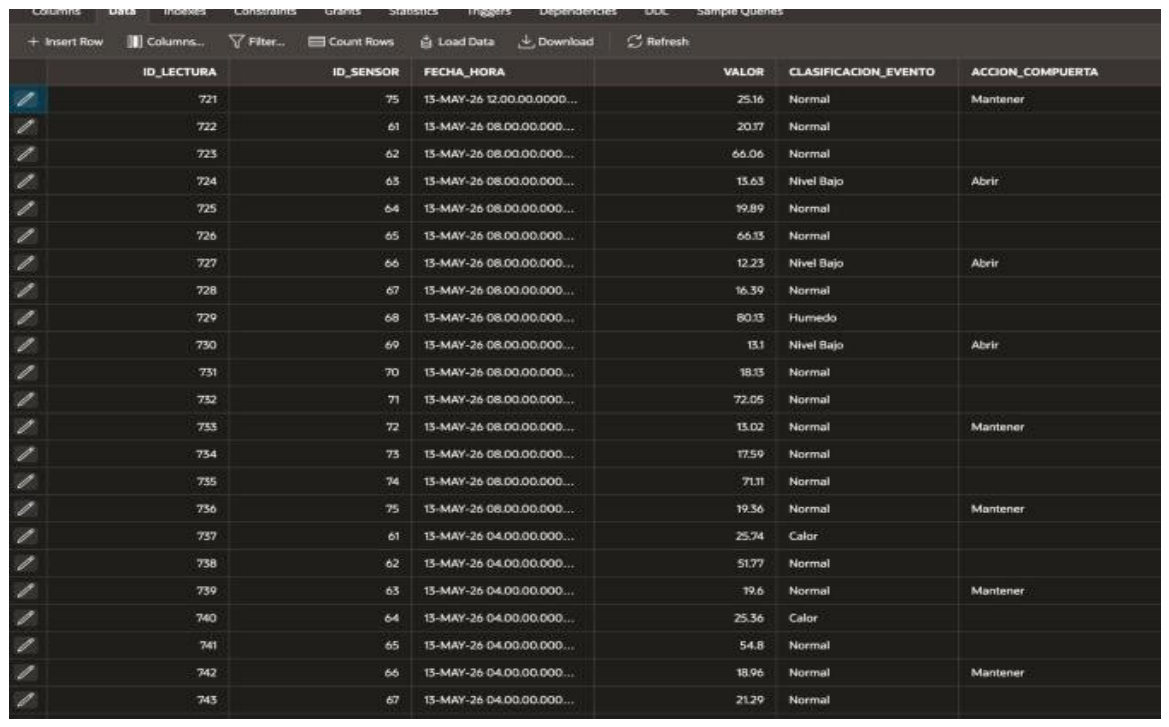Image resolution: width=1169 pixels, height=727 pixels.
Task: Select the 'Humedo' classification cell
Action: tap(867, 318)
